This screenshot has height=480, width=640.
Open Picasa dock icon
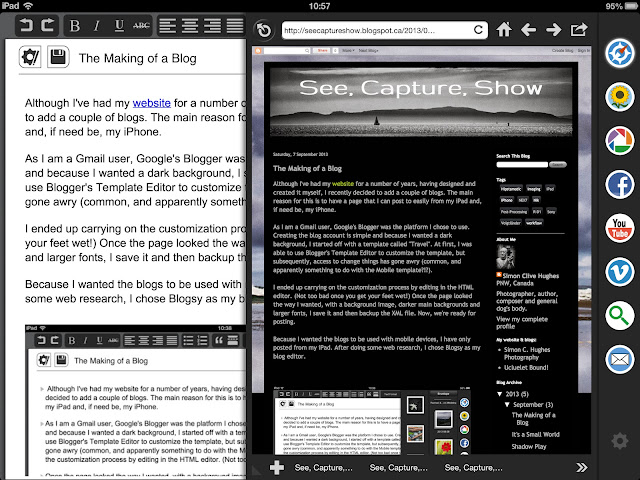click(620, 141)
